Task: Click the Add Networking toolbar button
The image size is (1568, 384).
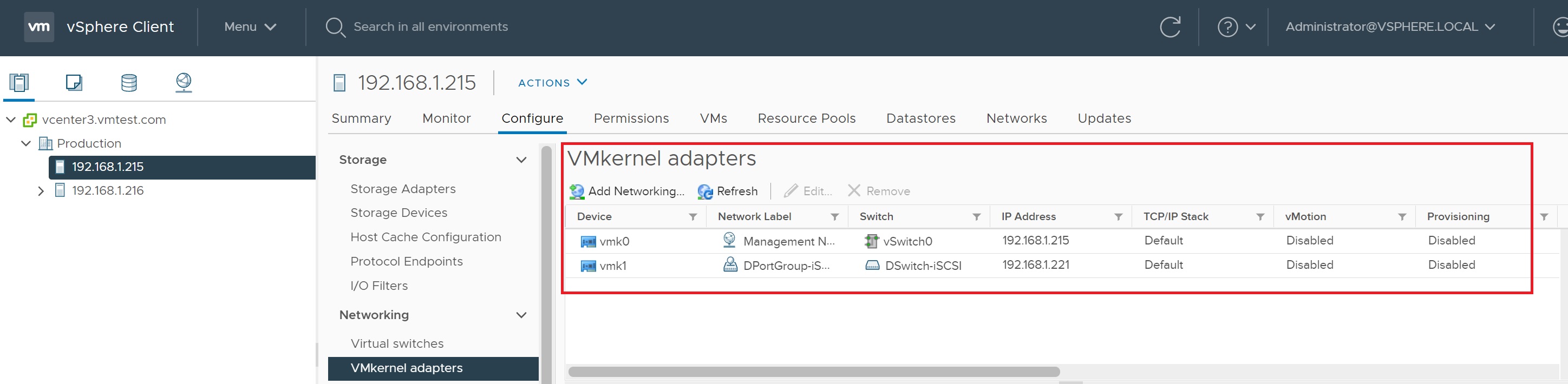Action: 627,191
